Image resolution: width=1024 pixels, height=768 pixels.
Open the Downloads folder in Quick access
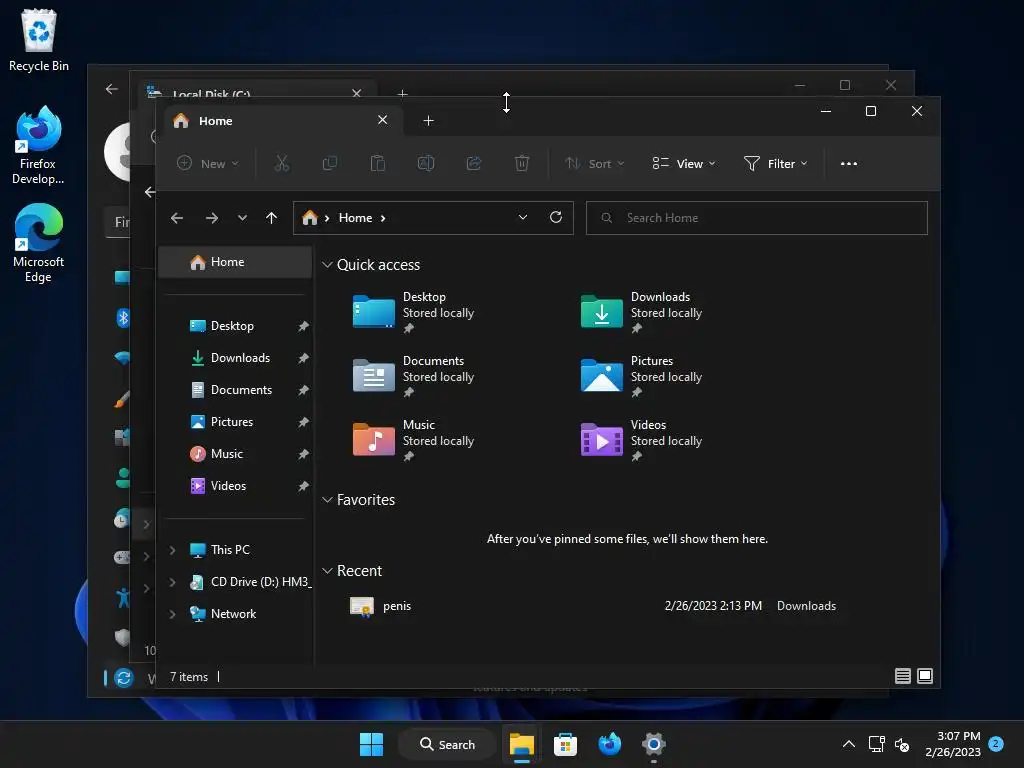point(641,312)
